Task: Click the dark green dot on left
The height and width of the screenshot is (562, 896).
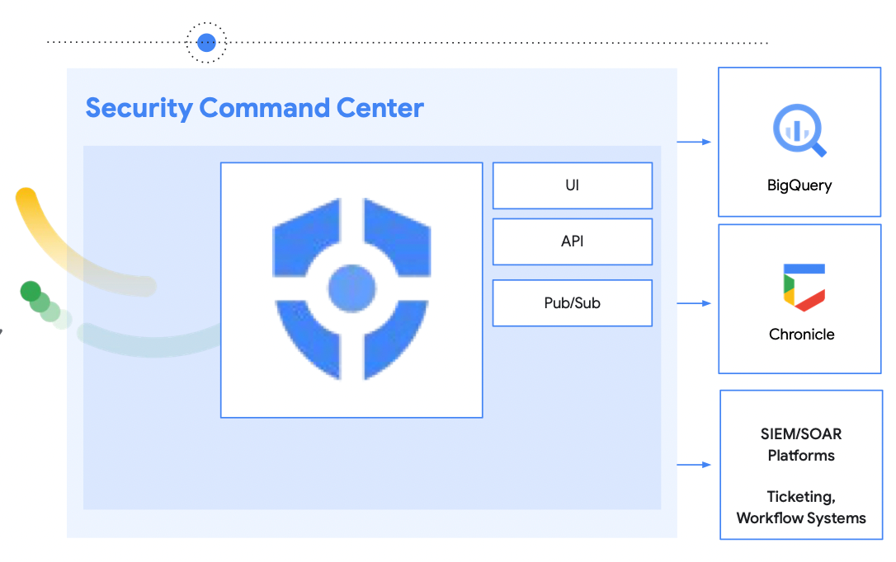Action: 31,292
